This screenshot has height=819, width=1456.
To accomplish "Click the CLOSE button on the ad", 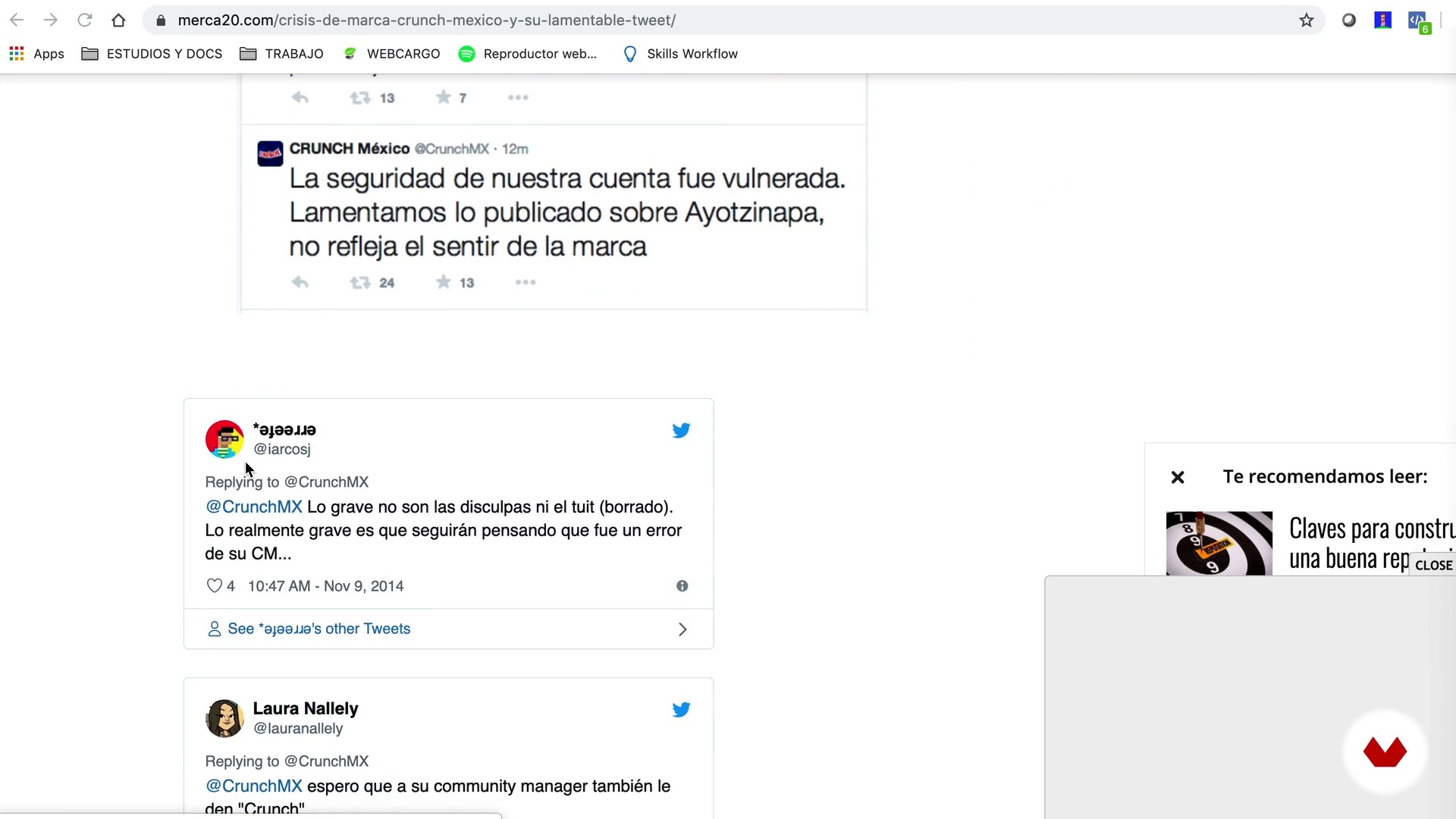I will pyautogui.click(x=1433, y=565).
